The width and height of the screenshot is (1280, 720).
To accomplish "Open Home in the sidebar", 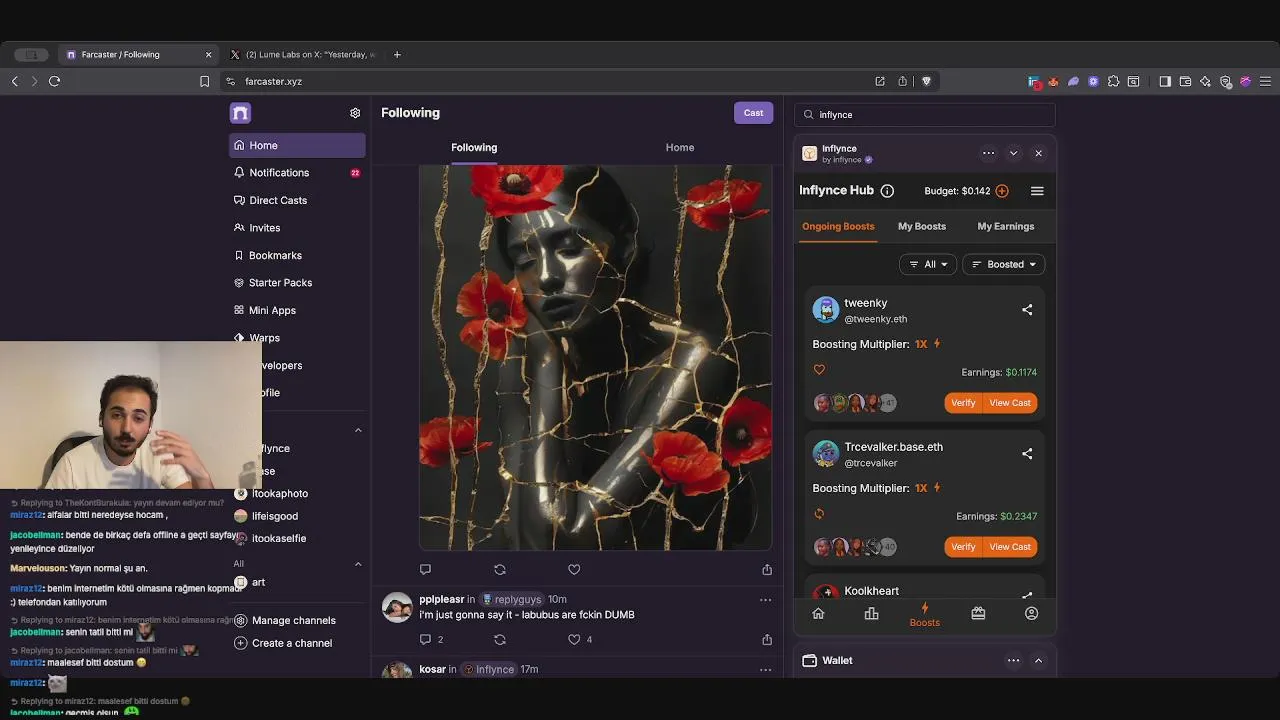I will tap(297, 145).
